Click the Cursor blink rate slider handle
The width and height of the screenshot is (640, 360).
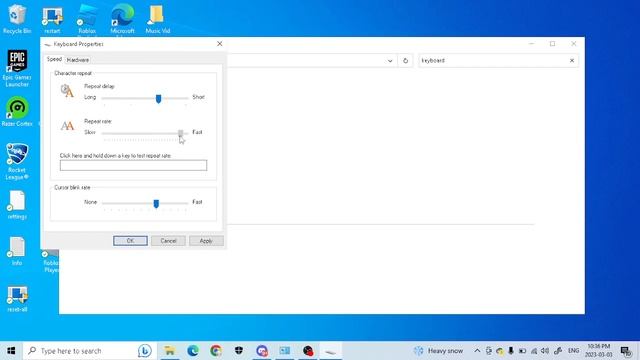pos(156,203)
